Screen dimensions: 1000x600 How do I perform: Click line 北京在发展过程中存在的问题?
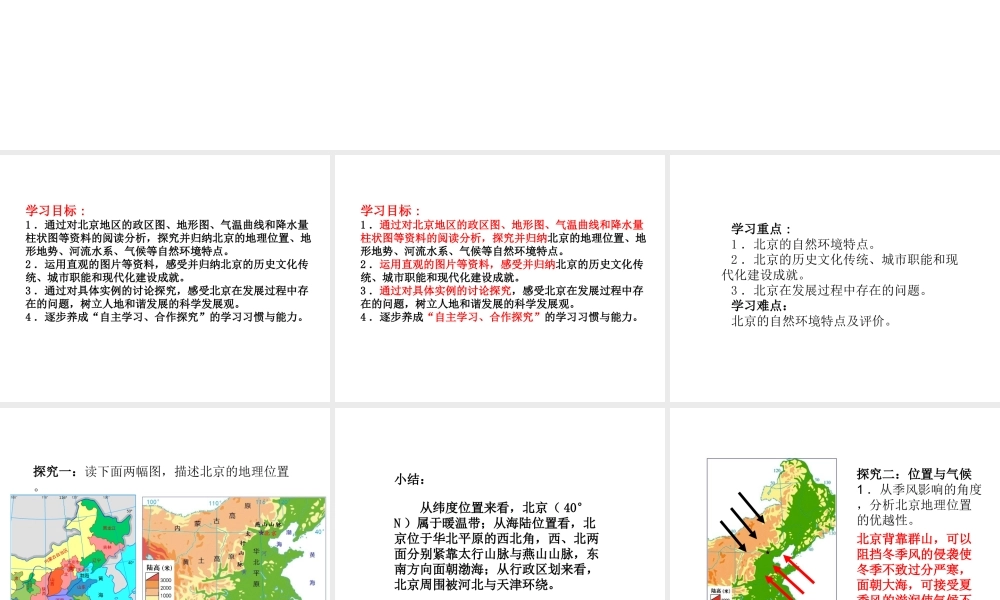[829, 290]
